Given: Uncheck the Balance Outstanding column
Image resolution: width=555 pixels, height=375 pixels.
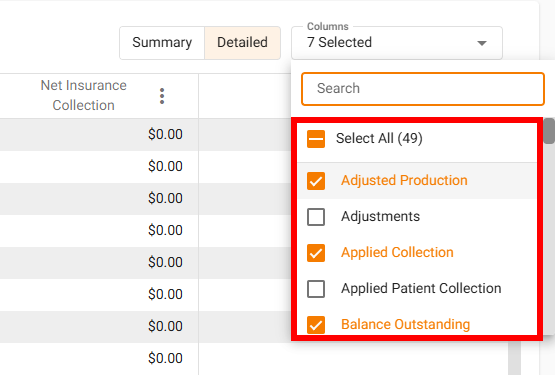Looking at the screenshot, I should (316, 324).
